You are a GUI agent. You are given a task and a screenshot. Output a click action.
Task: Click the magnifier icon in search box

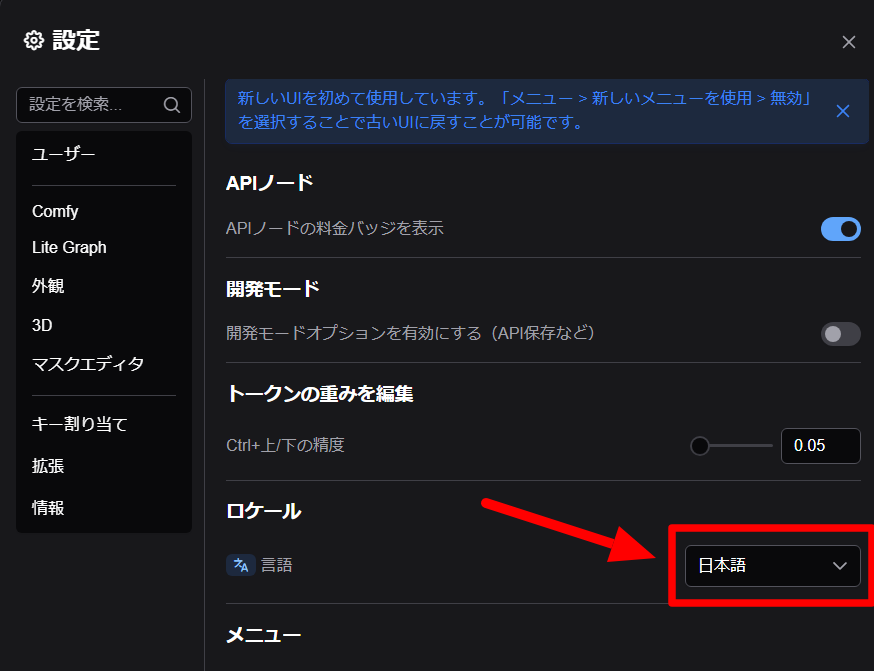[x=171, y=105]
